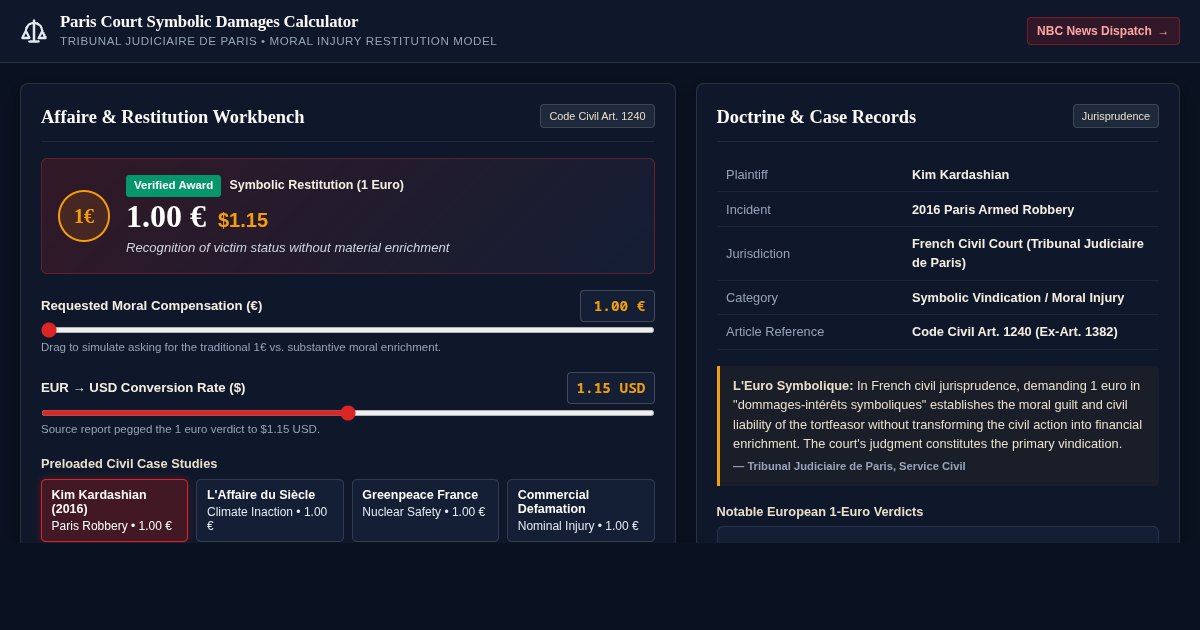
Task: Click the drag to simulate hint text
Action: (241, 347)
